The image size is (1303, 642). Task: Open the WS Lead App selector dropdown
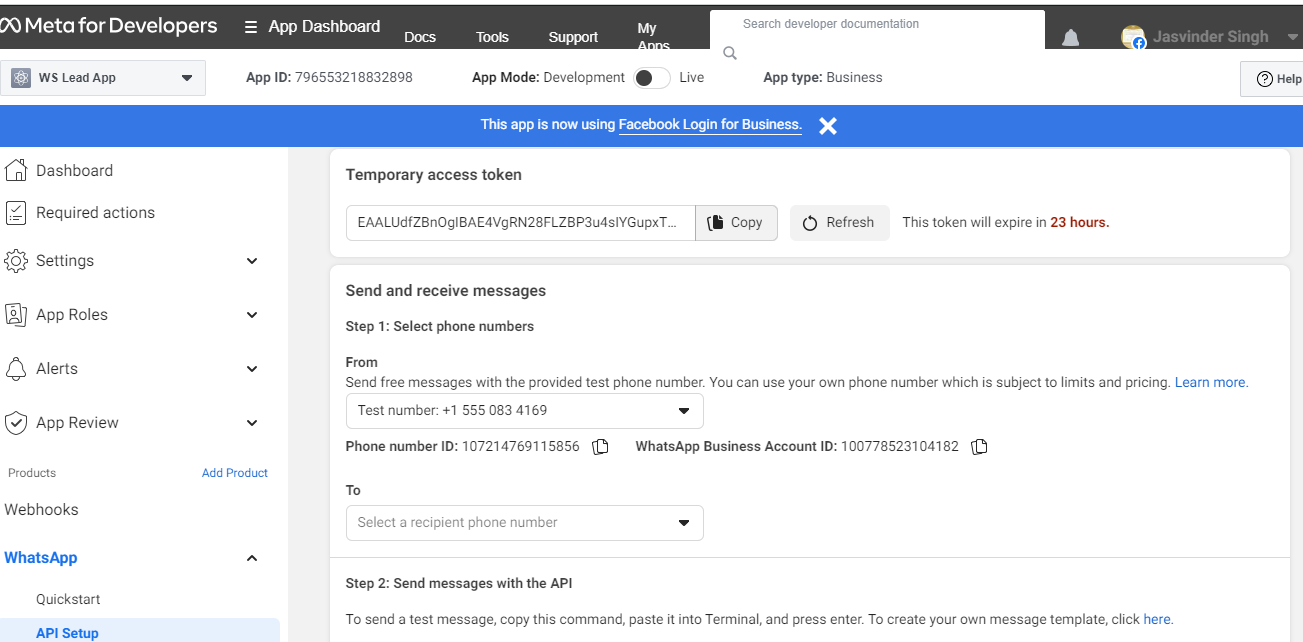[103, 78]
